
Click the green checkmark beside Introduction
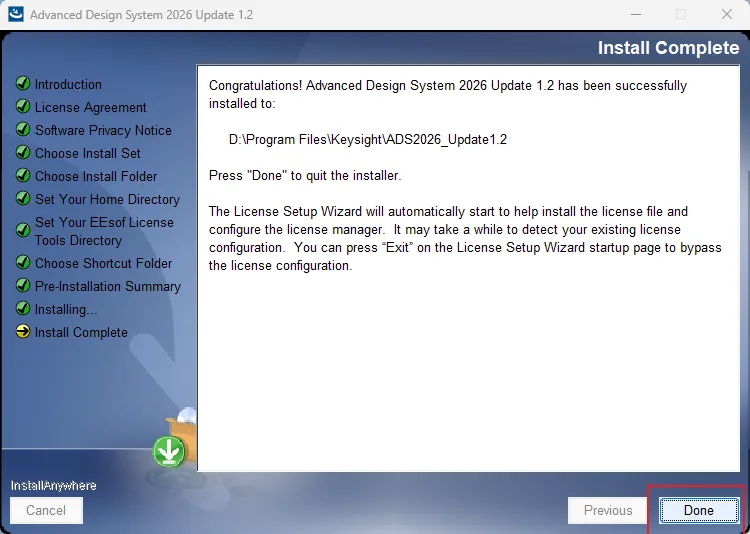point(22,83)
